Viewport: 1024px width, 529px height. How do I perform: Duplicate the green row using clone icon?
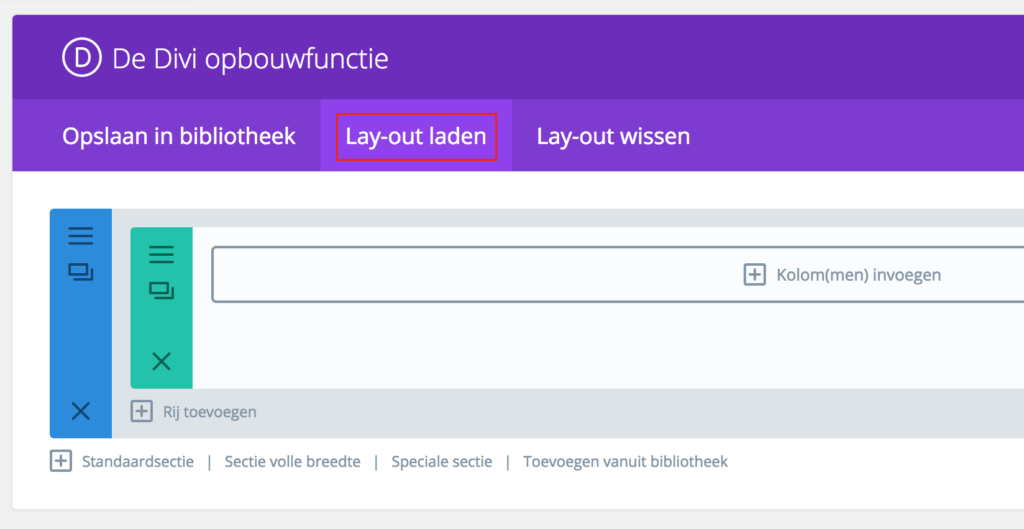tap(161, 290)
